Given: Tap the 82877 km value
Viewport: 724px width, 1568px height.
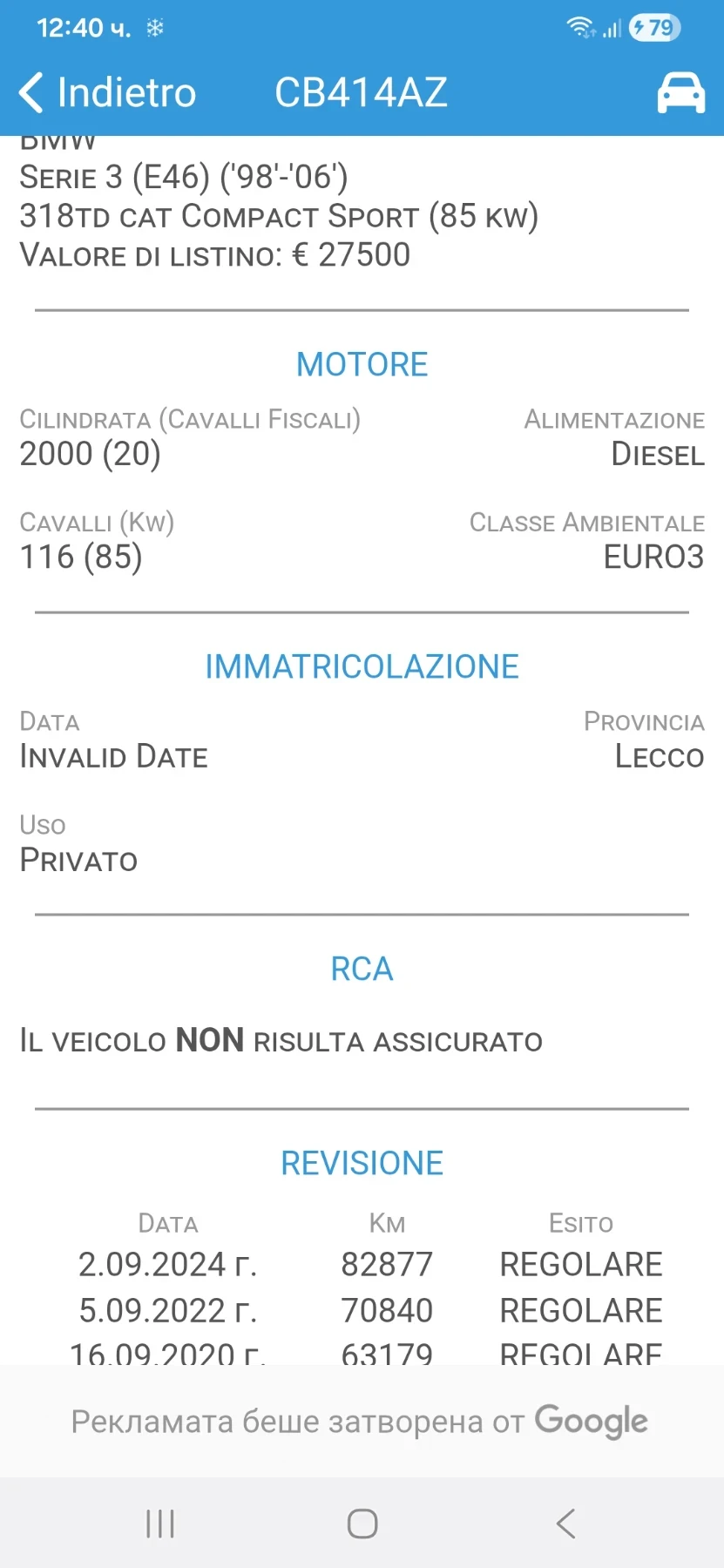Looking at the screenshot, I should coord(387,1264).
